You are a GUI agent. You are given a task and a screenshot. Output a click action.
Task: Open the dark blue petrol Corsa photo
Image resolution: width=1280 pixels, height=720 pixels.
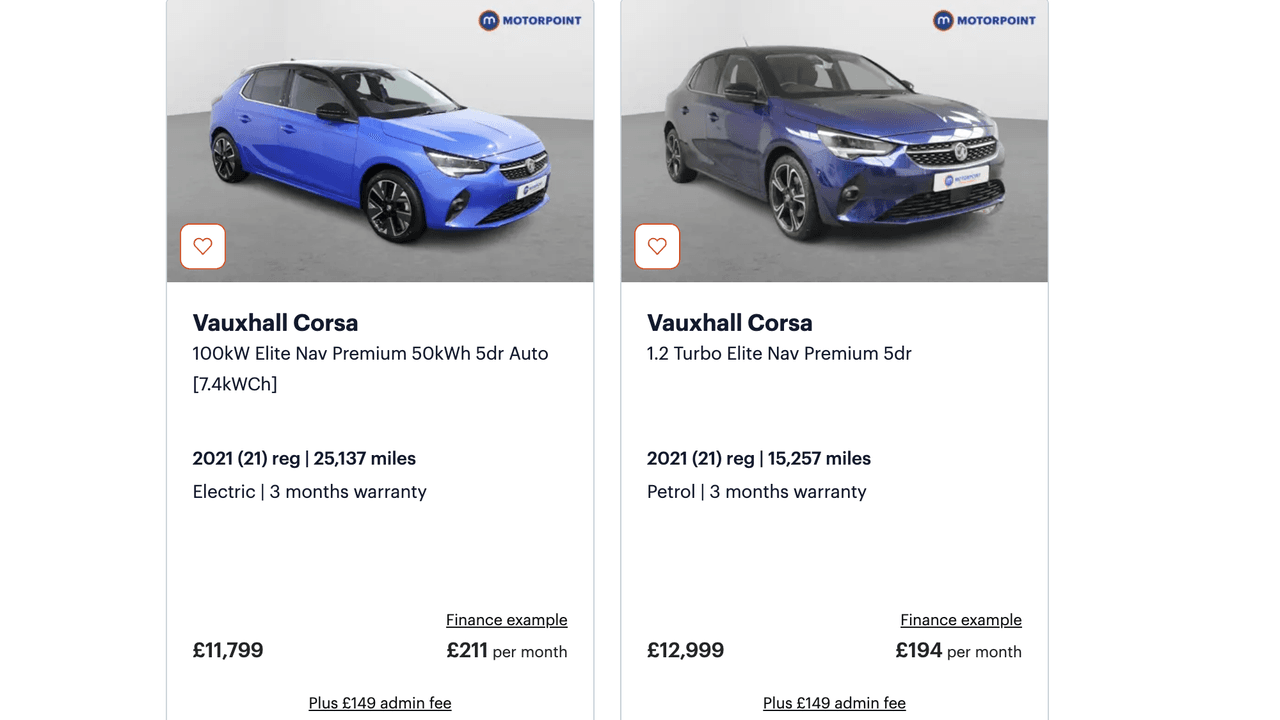(x=834, y=140)
